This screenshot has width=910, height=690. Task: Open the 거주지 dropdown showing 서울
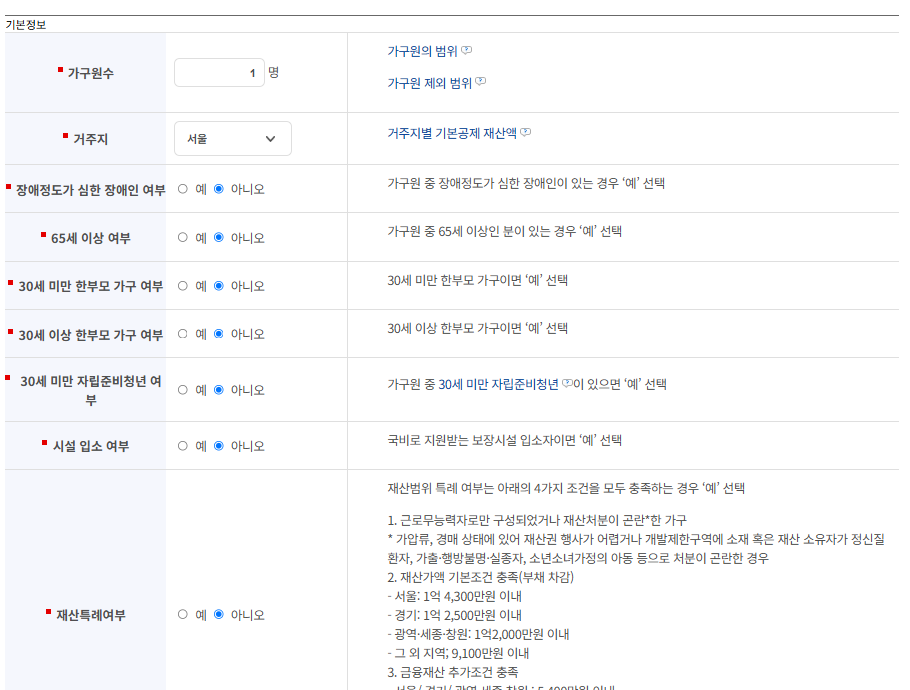tap(232, 138)
